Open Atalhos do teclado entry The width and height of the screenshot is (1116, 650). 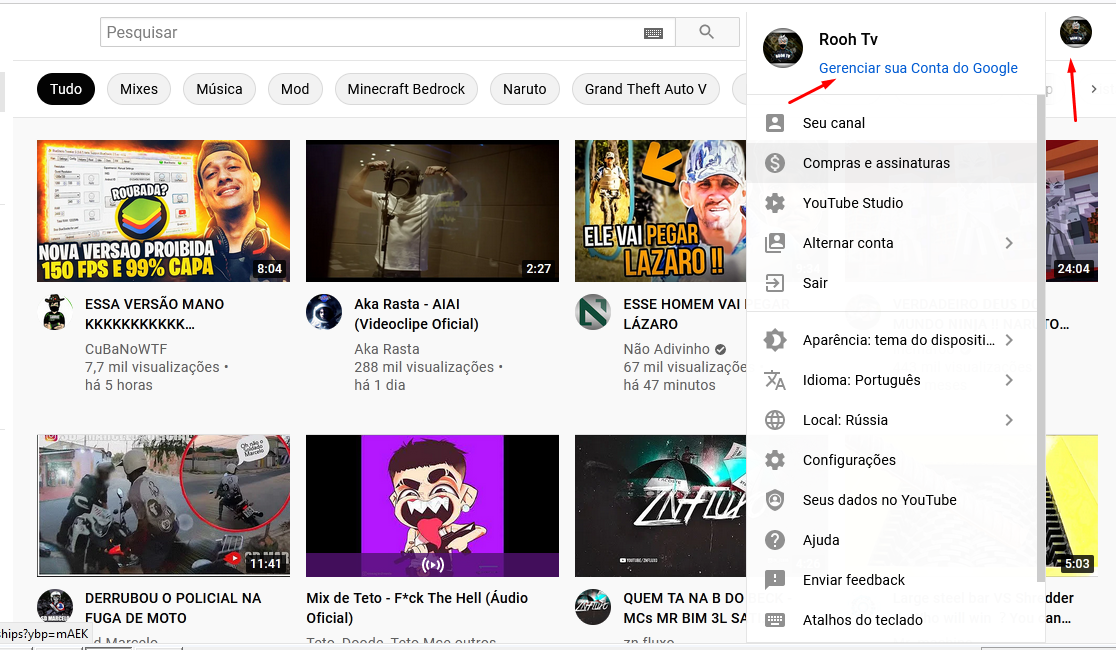coord(892,620)
